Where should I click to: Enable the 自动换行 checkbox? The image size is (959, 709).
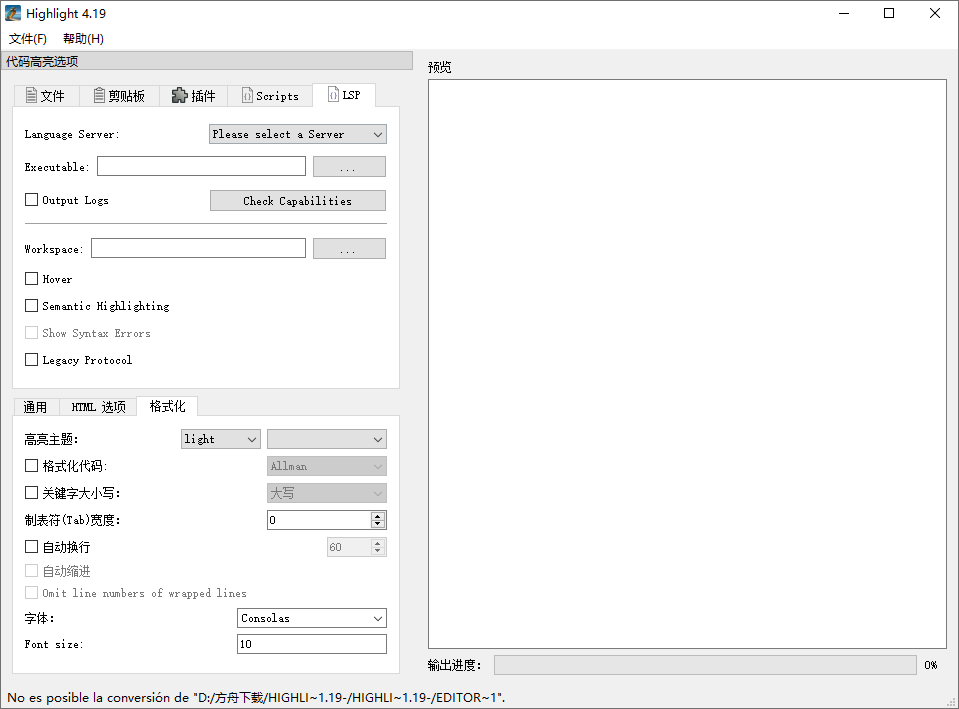point(31,546)
